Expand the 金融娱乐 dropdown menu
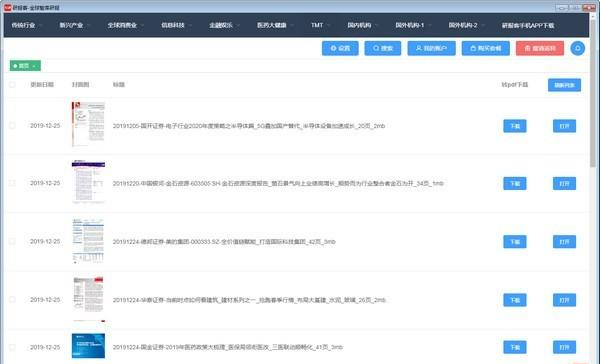 pos(224,25)
